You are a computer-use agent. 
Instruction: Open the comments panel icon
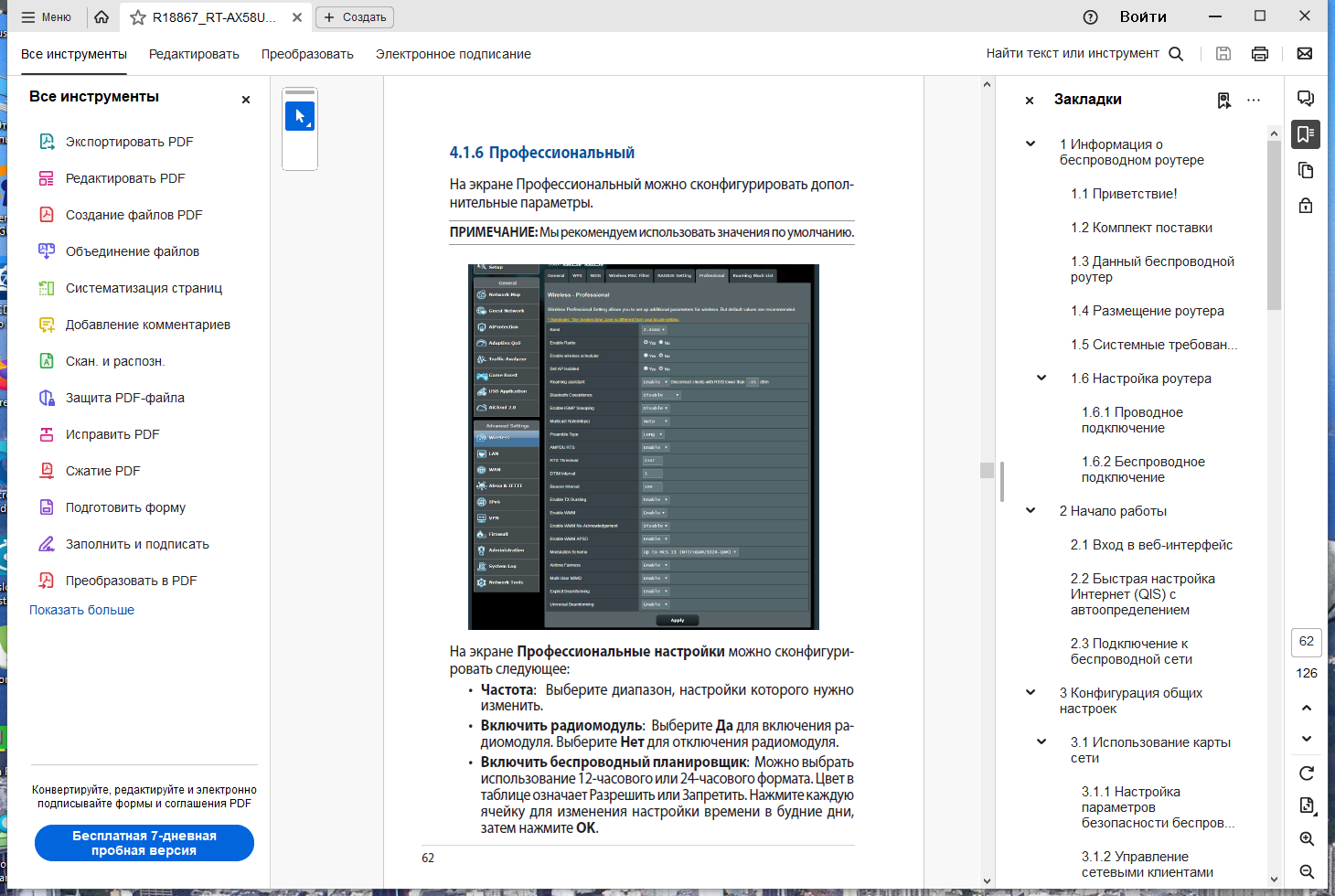tap(1306, 99)
